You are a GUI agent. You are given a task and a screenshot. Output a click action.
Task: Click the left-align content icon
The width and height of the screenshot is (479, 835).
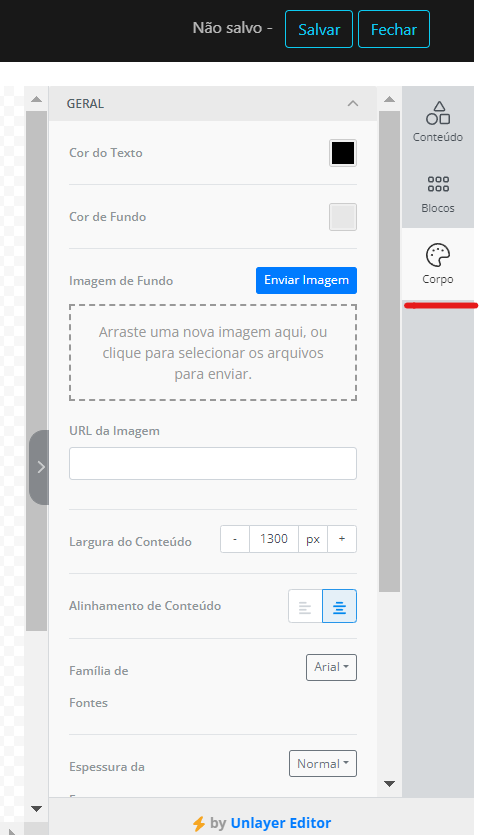305,607
